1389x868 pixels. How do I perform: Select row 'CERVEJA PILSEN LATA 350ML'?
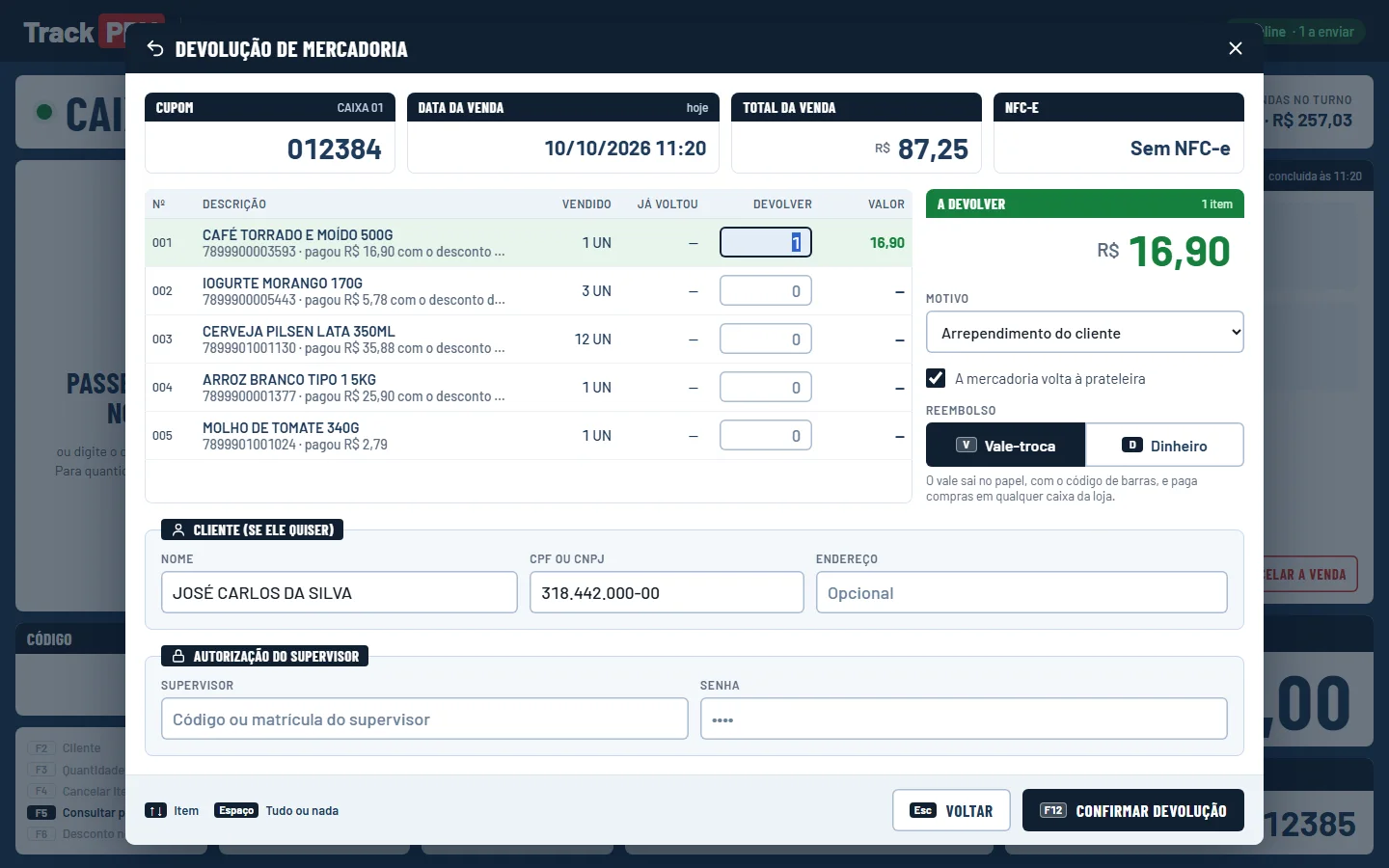(x=529, y=339)
